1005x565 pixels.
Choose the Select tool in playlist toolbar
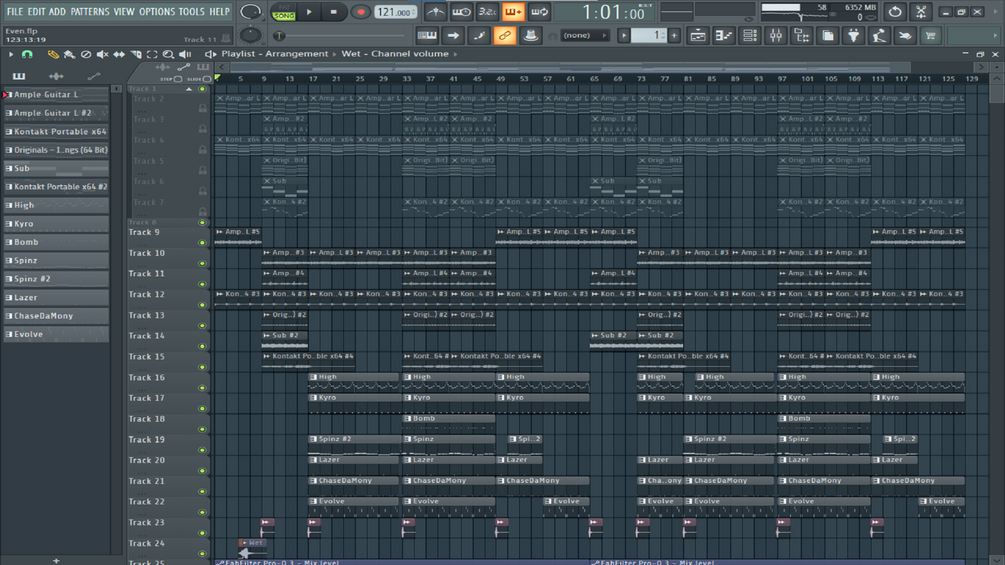pos(152,54)
